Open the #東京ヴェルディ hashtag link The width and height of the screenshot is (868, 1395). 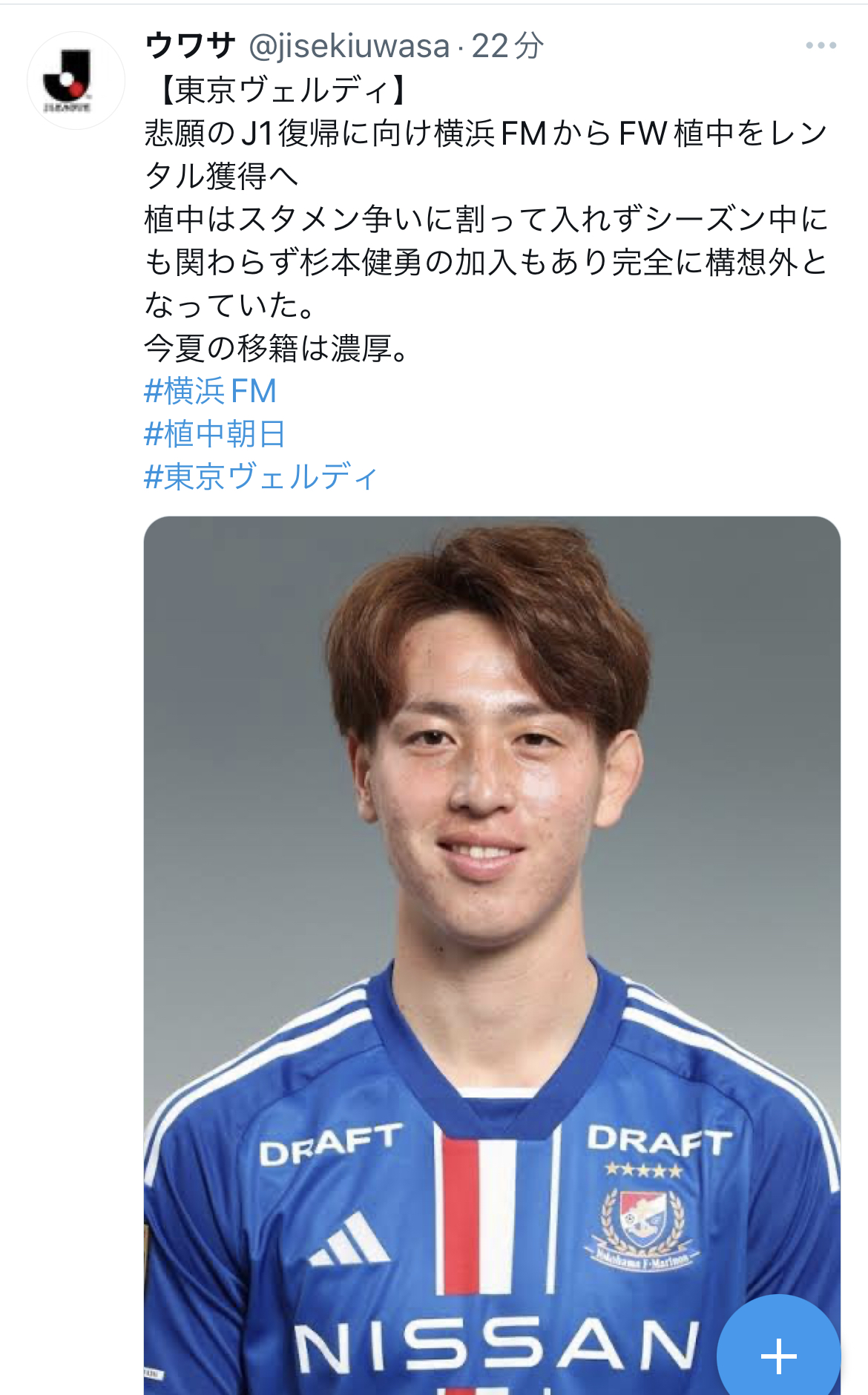point(261,476)
